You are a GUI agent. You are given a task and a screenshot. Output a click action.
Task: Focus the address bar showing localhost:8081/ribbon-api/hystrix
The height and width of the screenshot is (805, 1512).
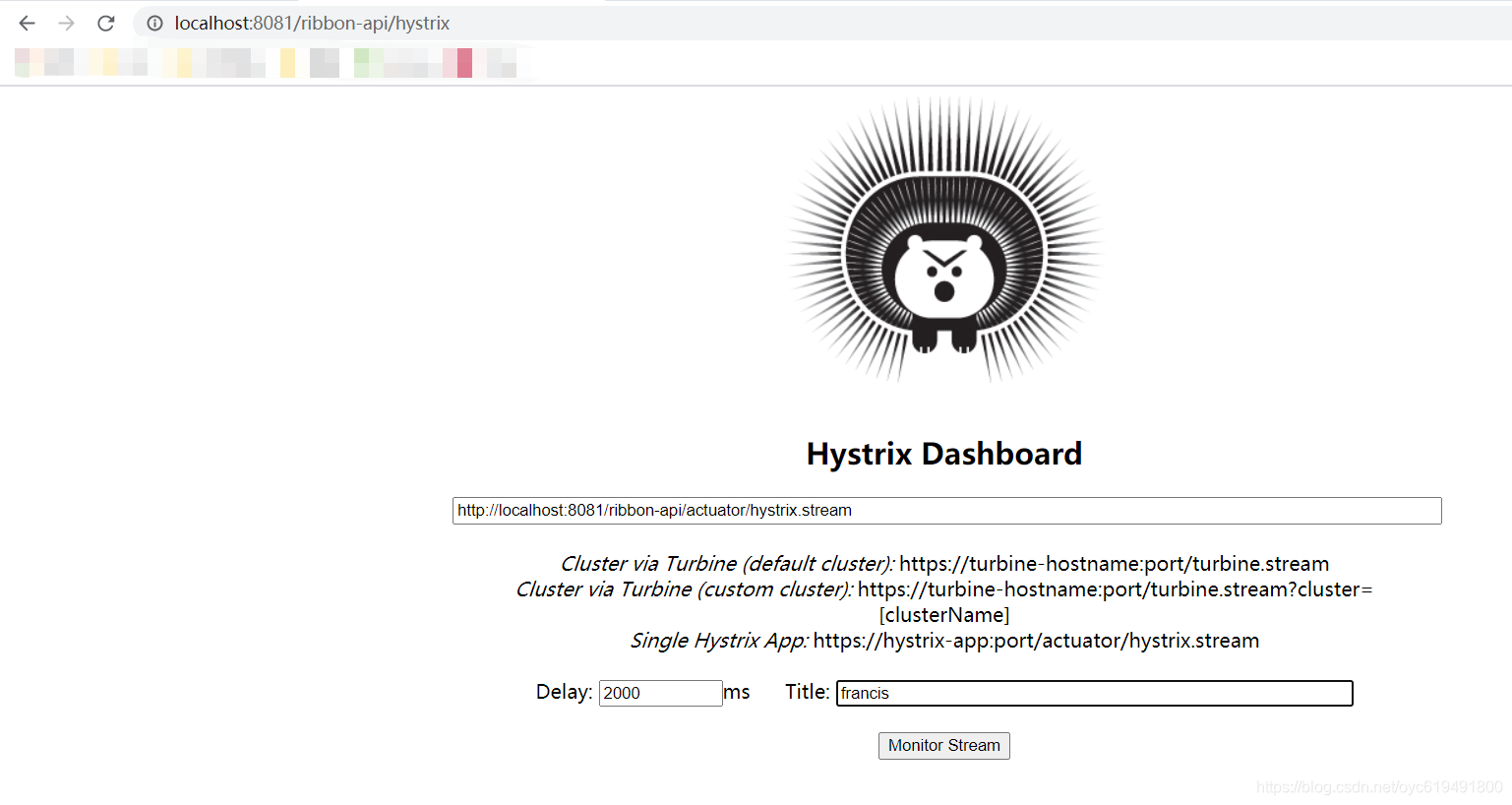(x=821, y=23)
